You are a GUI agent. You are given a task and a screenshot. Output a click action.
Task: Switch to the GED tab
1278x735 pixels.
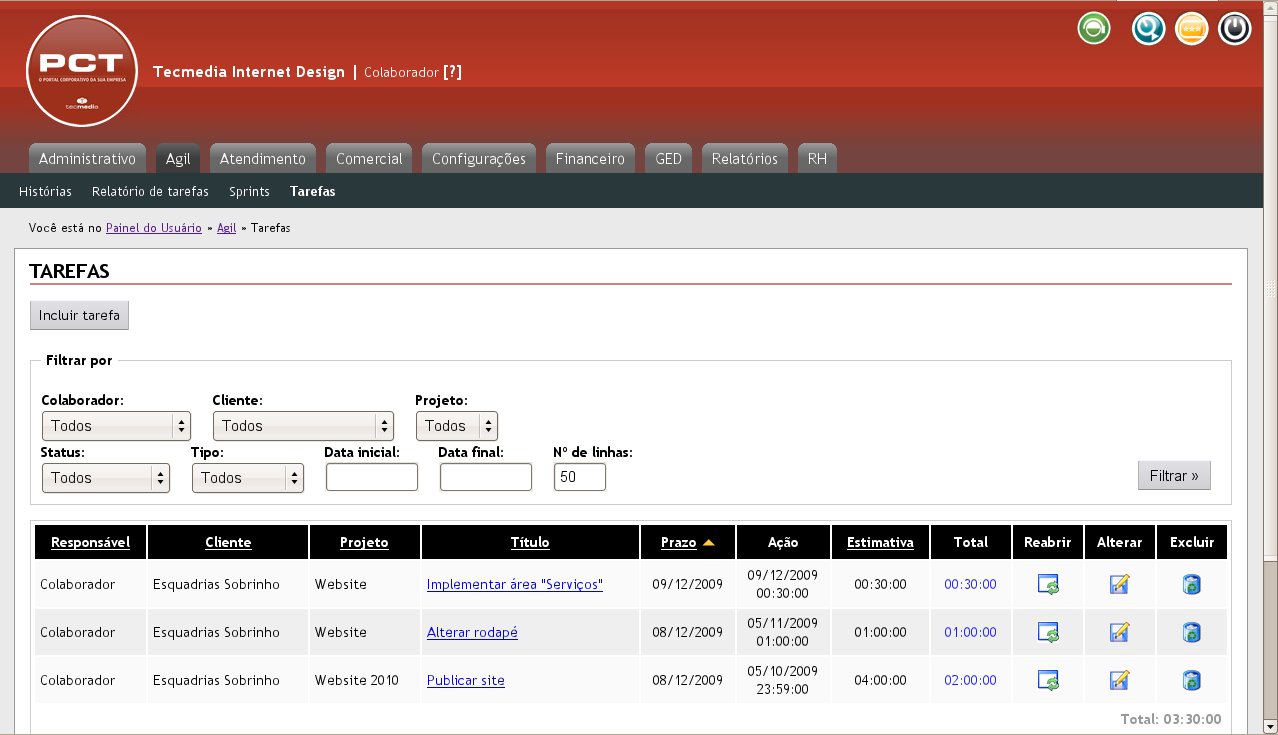(668, 159)
